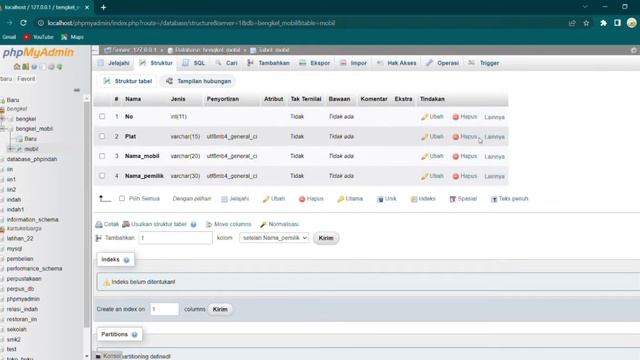The image size is (640, 360).
Task: Click Kirim button next to add column
Action: coord(326,238)
